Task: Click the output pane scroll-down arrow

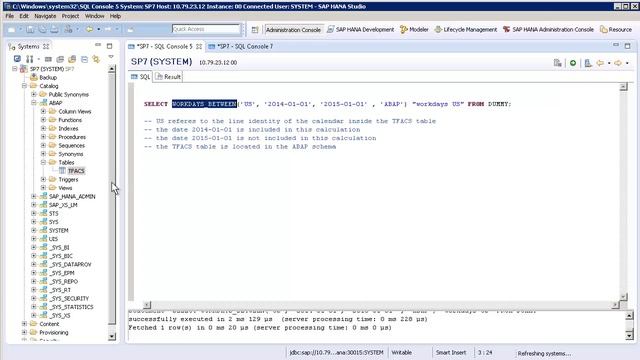Action: [629, 336]
